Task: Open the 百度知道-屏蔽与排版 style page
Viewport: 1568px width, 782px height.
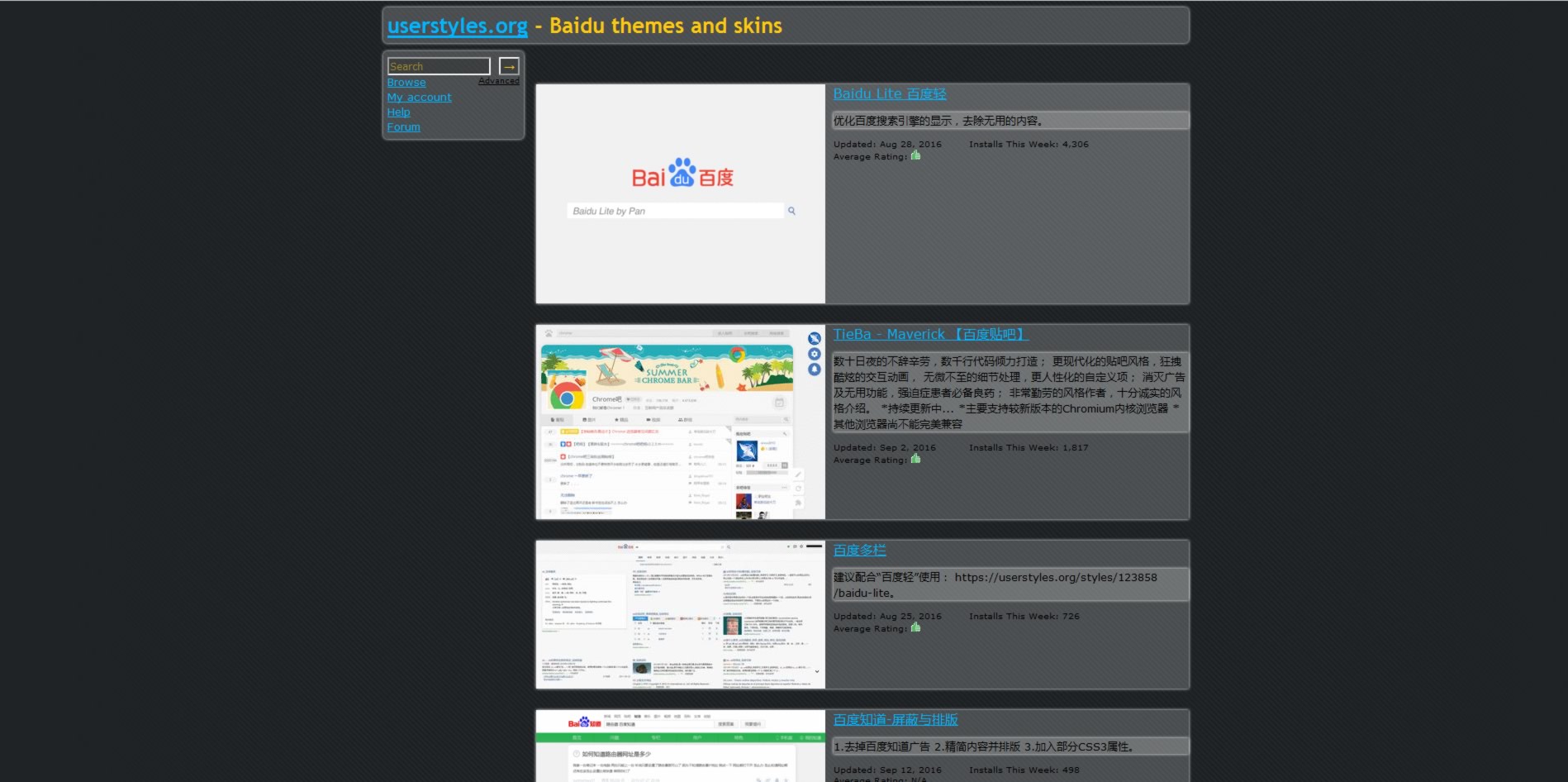Action: click(895, 720)
